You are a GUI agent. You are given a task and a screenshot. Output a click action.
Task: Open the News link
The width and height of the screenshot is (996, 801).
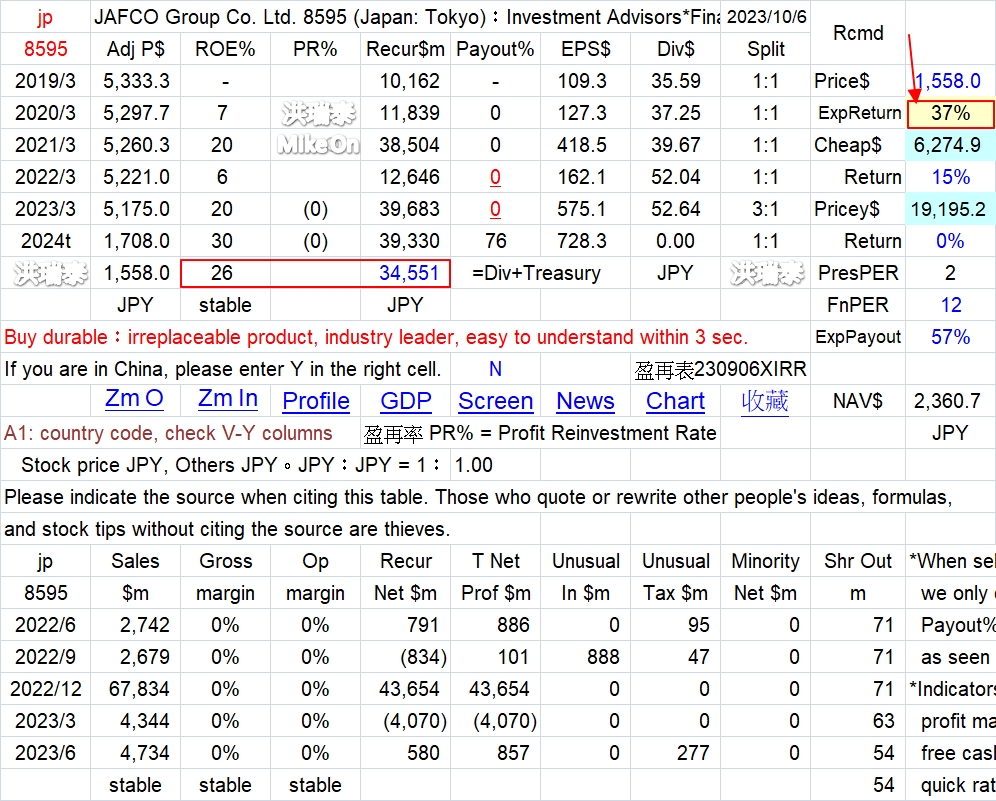[x=585, y=401]
